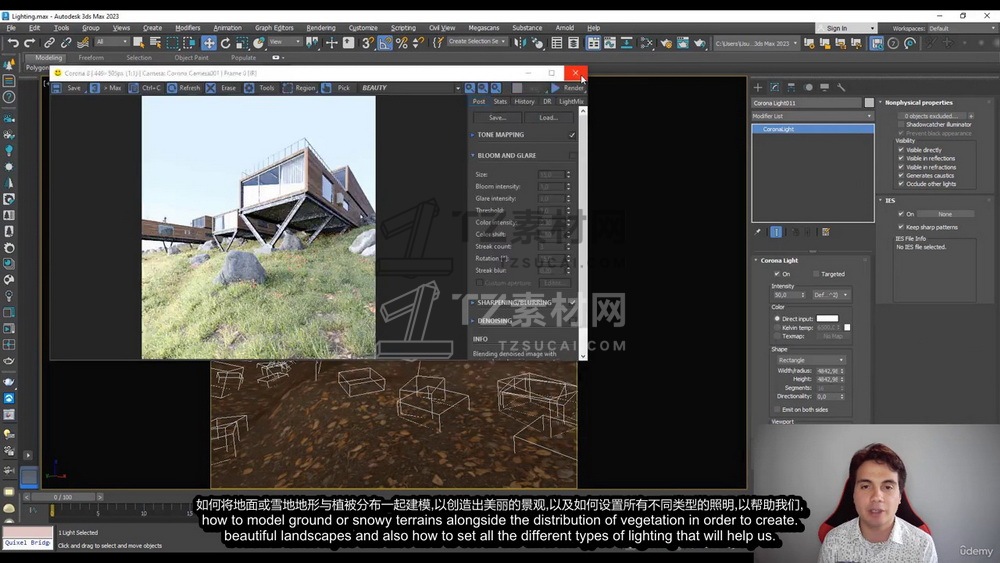
Task: Click the Erase icon in Corona frame buffer
Action: [211, 88]
